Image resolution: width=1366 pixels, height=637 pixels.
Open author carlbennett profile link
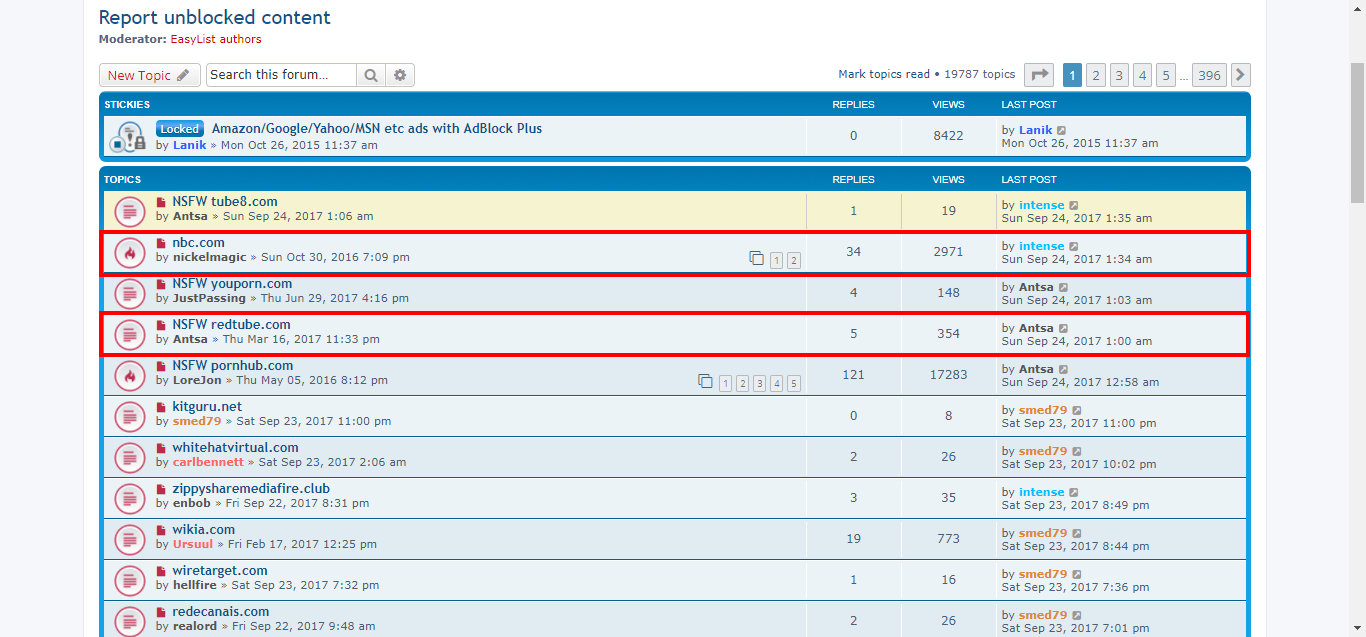[x=208, y=462]
